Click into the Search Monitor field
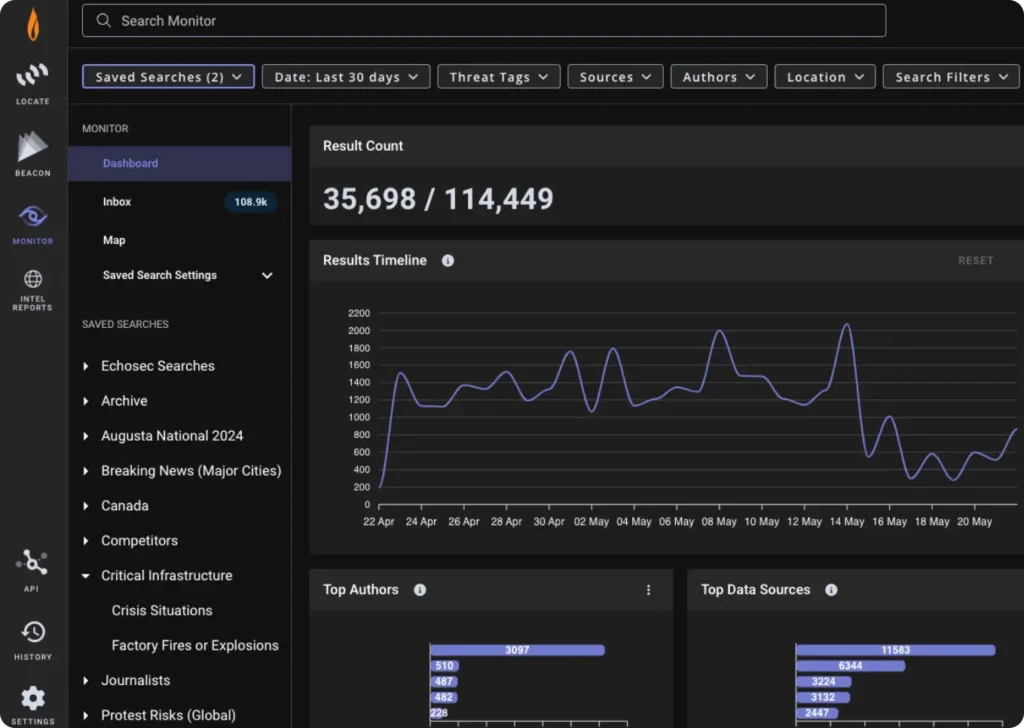The height and width of the screenshot is (728, 1024). pos(484,21)
